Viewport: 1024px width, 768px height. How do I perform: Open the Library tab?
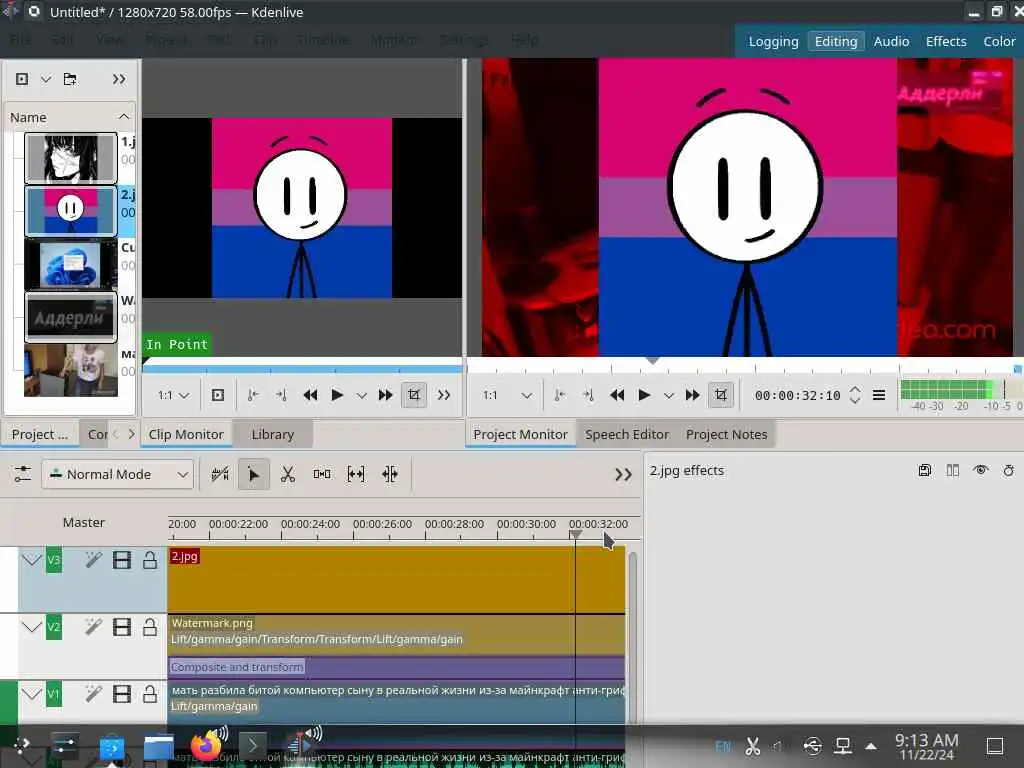273,434
